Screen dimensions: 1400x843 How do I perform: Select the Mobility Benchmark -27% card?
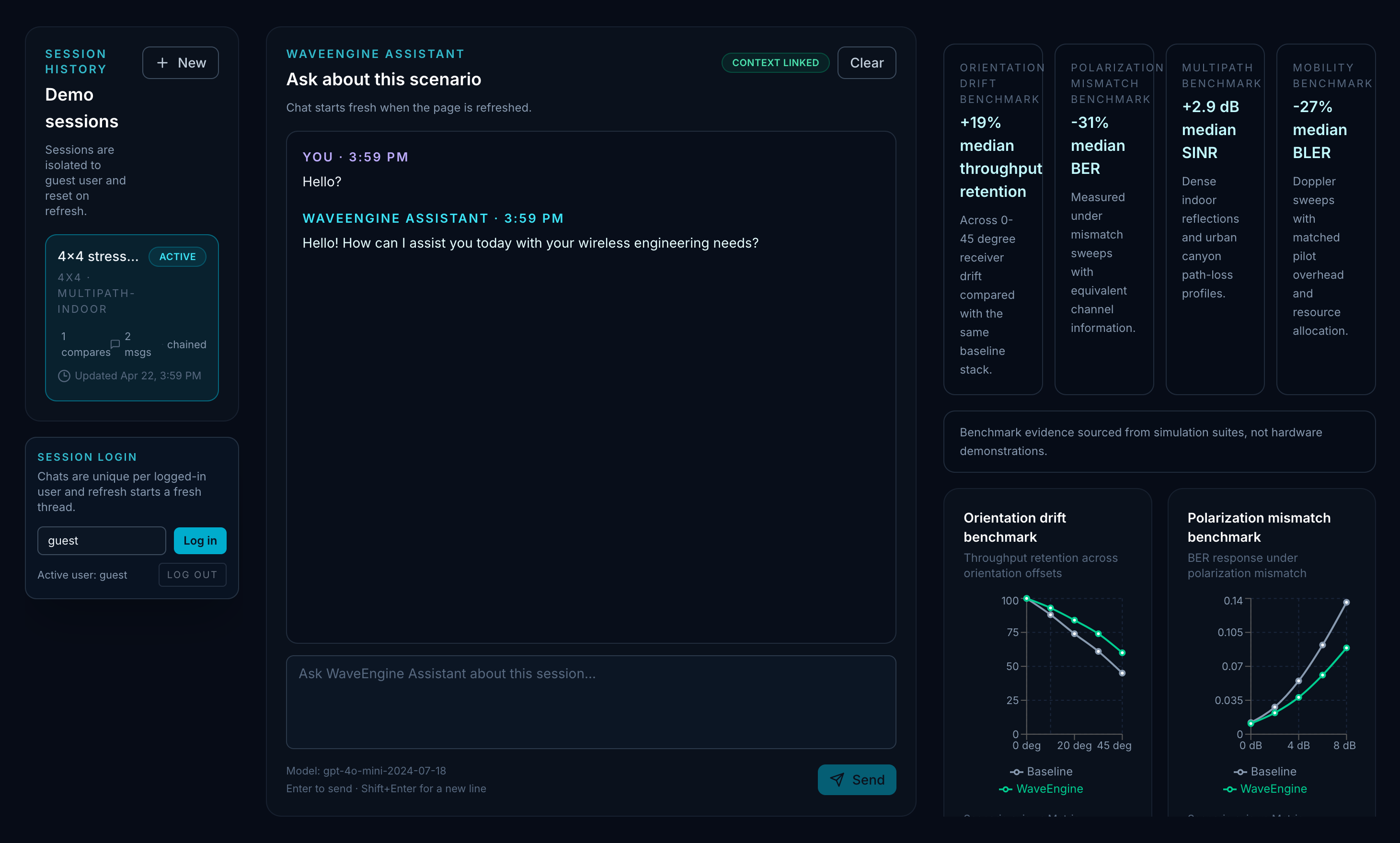[x=1326, y=219]
